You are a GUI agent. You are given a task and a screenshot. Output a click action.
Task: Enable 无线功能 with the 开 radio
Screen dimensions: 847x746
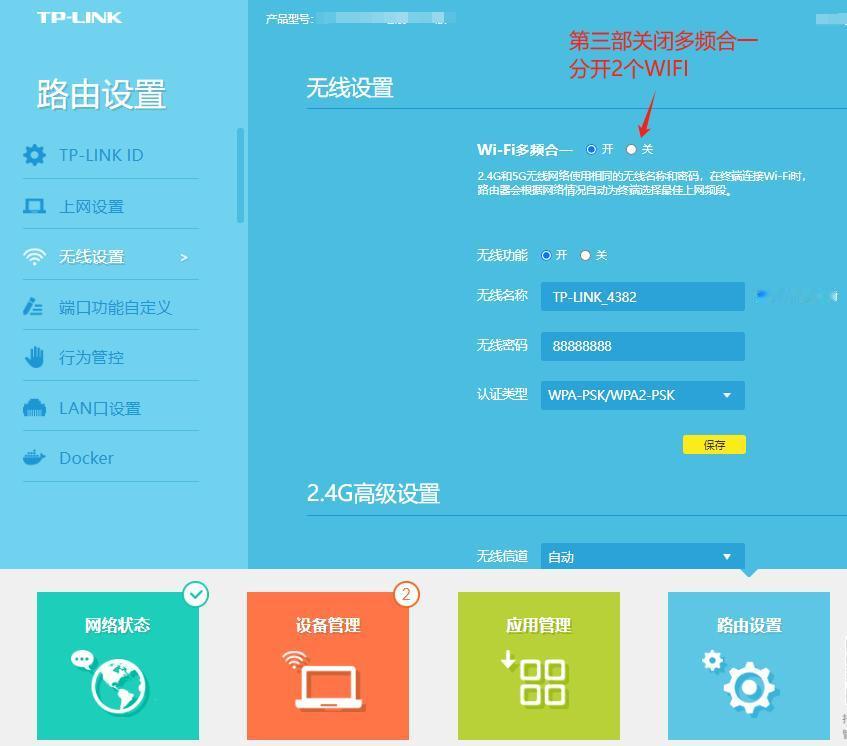tap(546, 255)
